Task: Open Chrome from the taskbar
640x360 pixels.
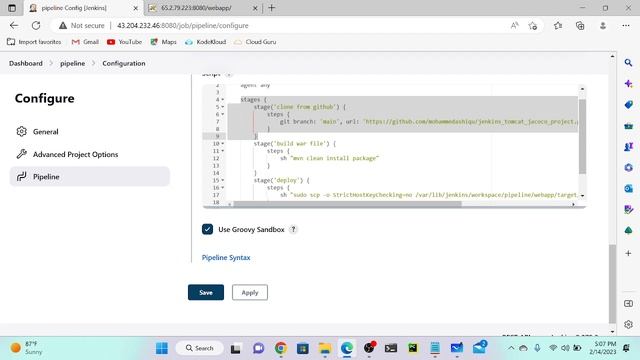Action: (x=280, y=348)
